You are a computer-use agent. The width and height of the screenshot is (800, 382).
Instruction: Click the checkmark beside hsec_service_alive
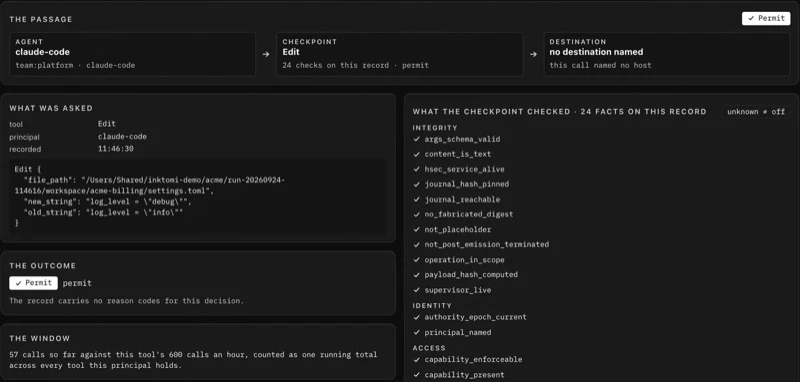[416, 169]
